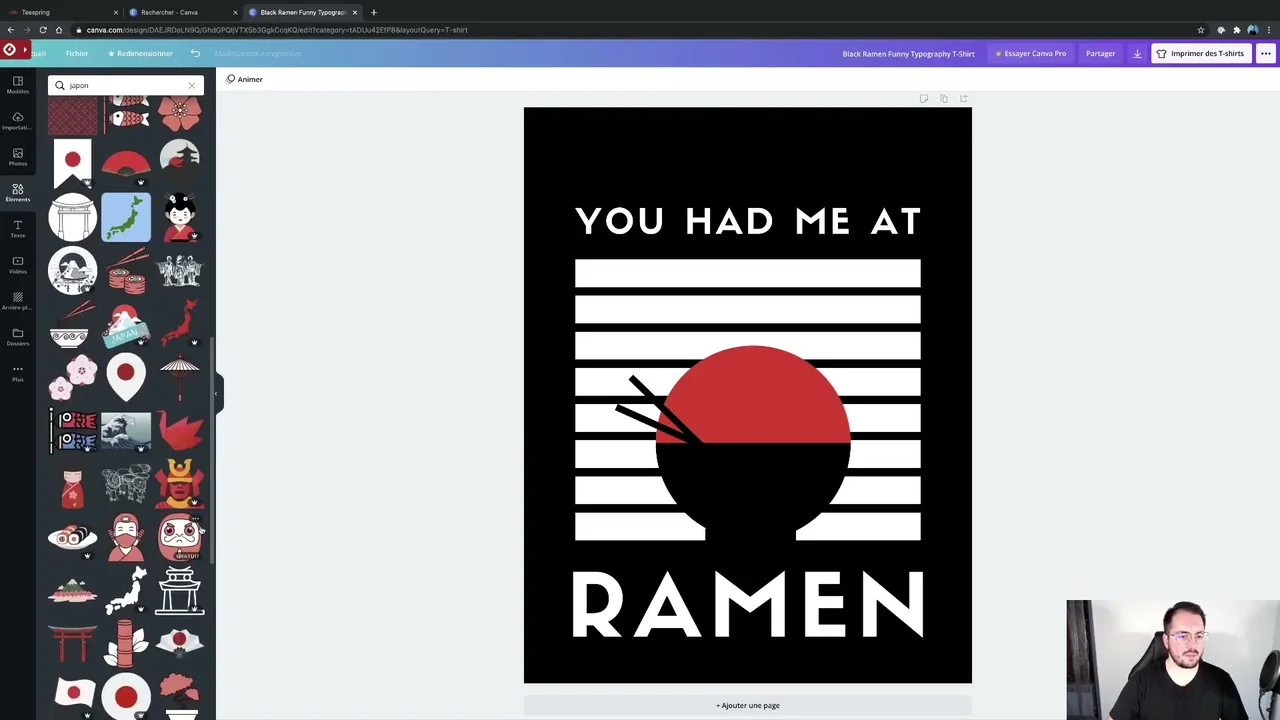The height and width of the screenshot is (720, 1280).
Task: Open the Importations uploads panel
Action: click(18, 120)
